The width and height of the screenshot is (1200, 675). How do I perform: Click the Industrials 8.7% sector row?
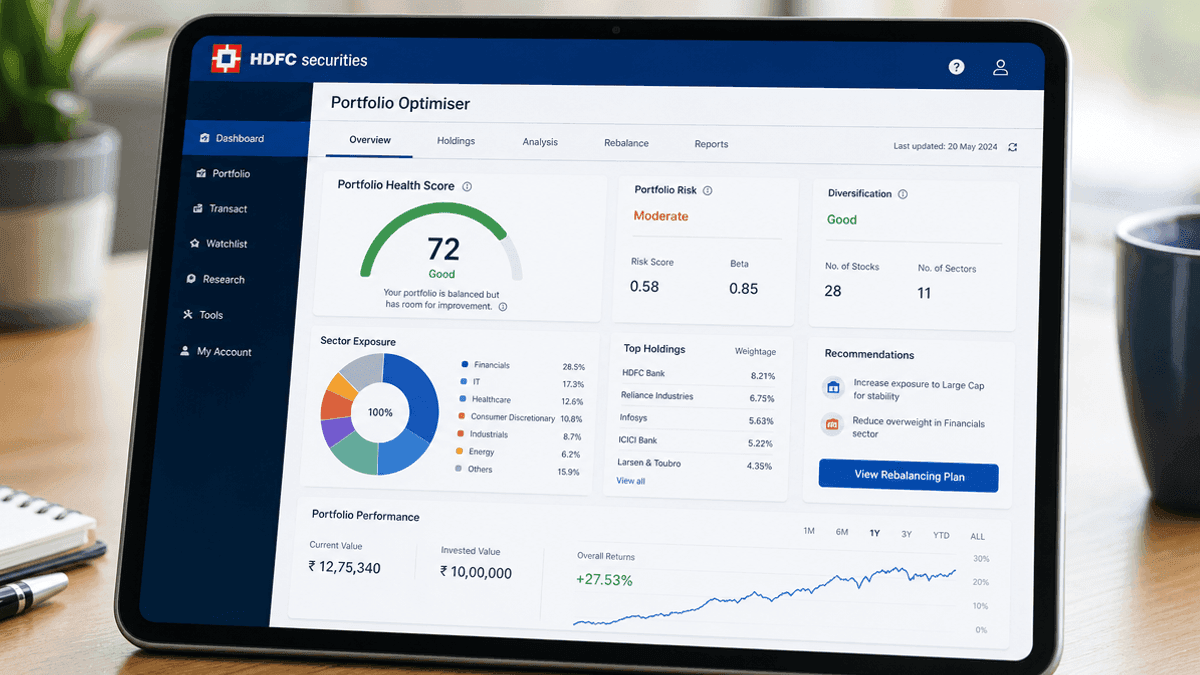[518, 435]
